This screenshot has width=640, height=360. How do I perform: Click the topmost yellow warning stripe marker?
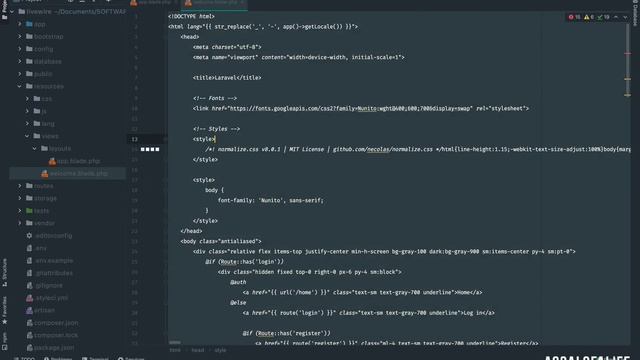point(628,79)
